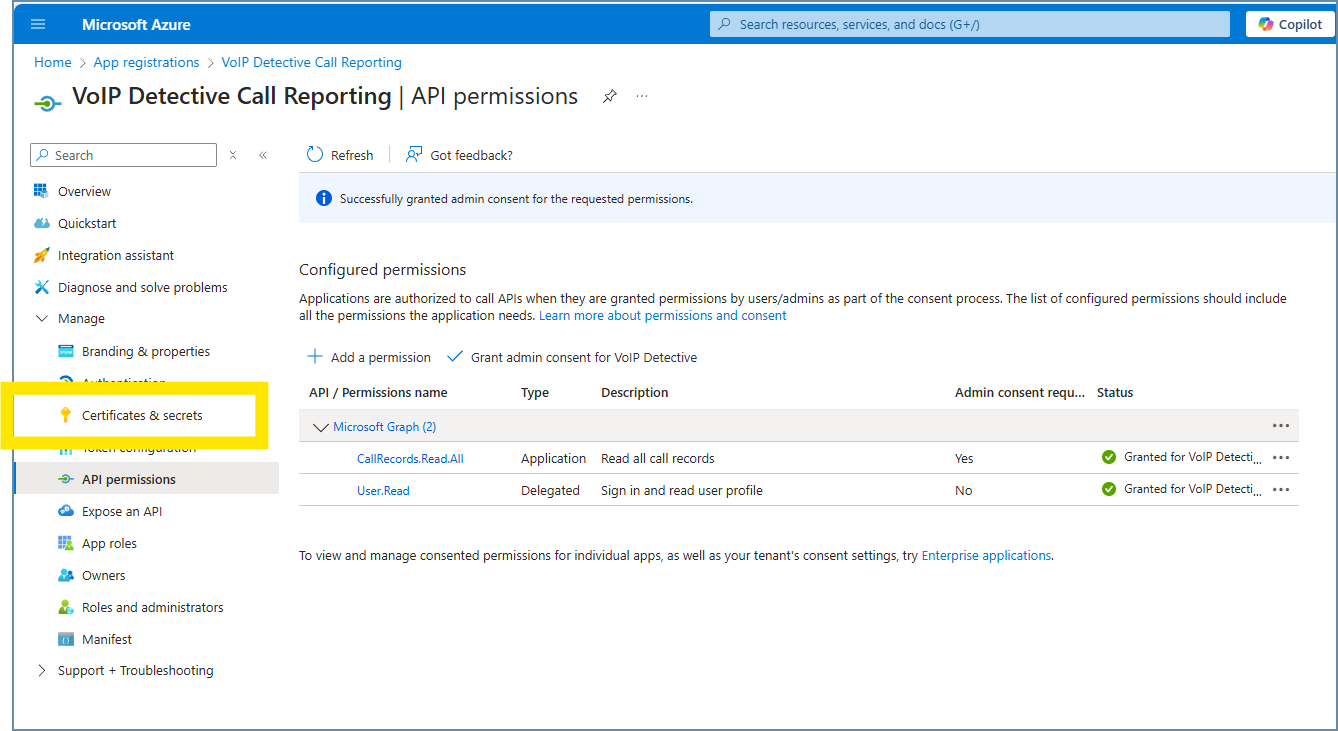Viewport: 1338px width, 731px height.
Task: Go to the Home breadcrumb
Action: point(53,62)
